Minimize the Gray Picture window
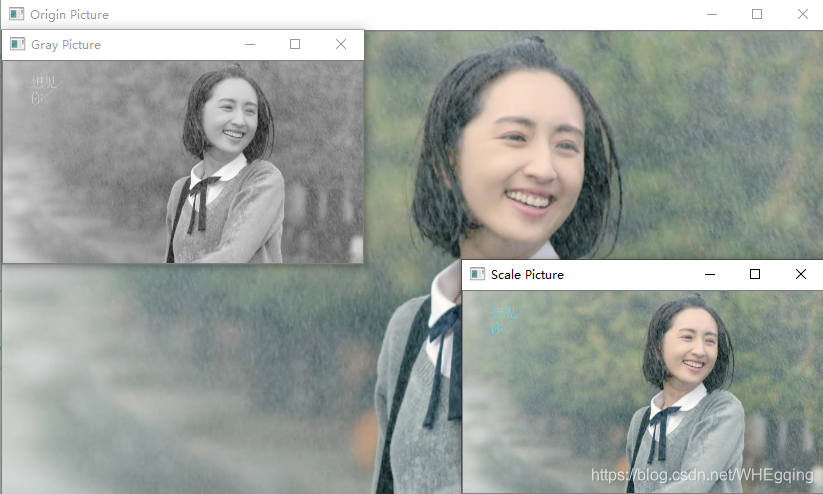Image resolution: width=823 pixels, height=494 pixels. 250,44
